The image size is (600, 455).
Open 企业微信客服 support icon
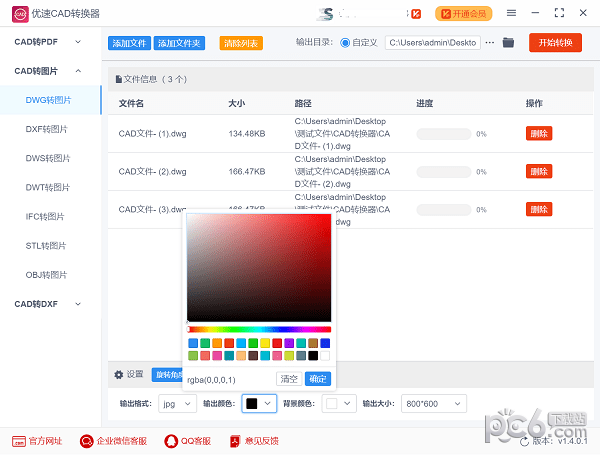(86, 441)
